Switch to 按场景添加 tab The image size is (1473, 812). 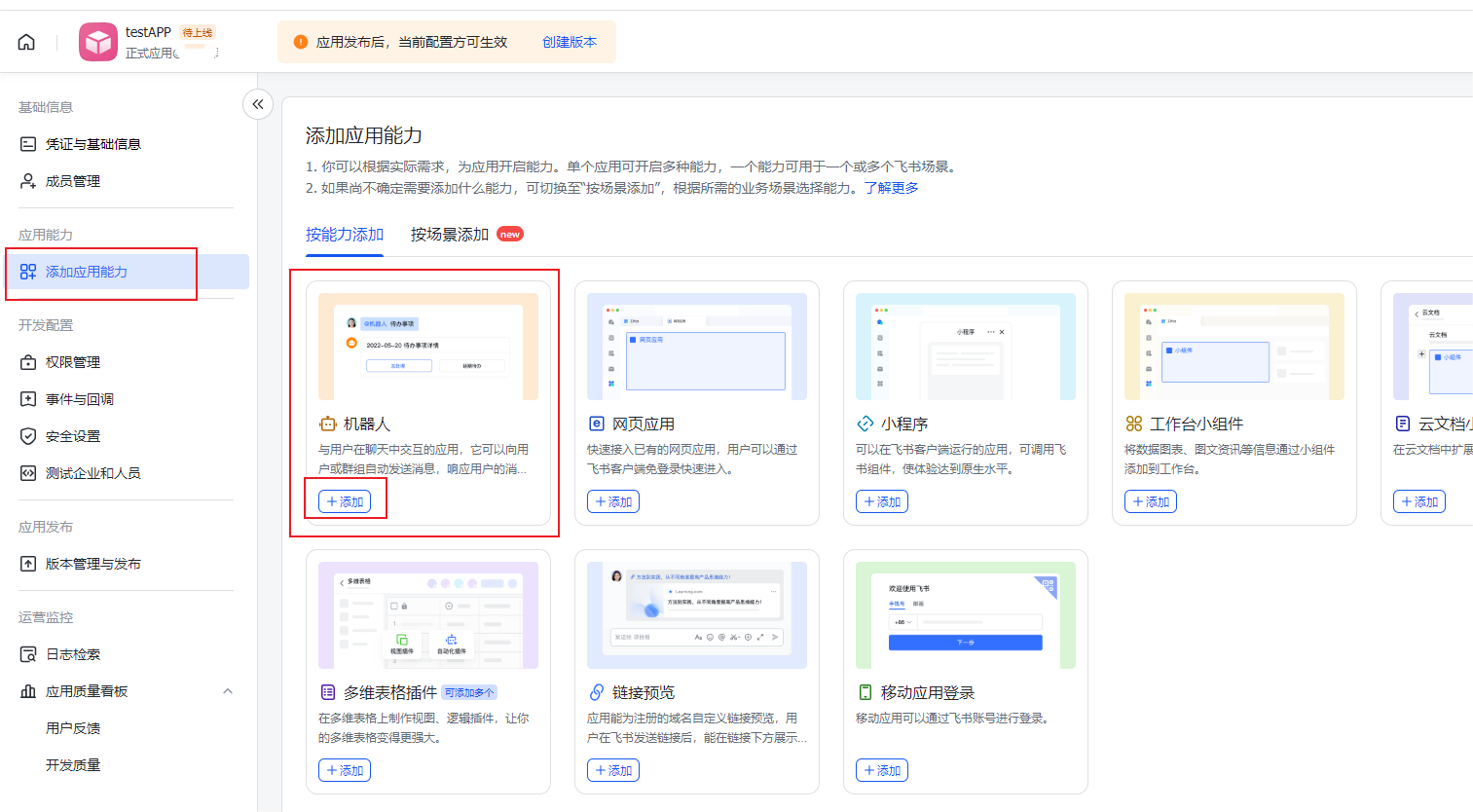coord(450,235)
